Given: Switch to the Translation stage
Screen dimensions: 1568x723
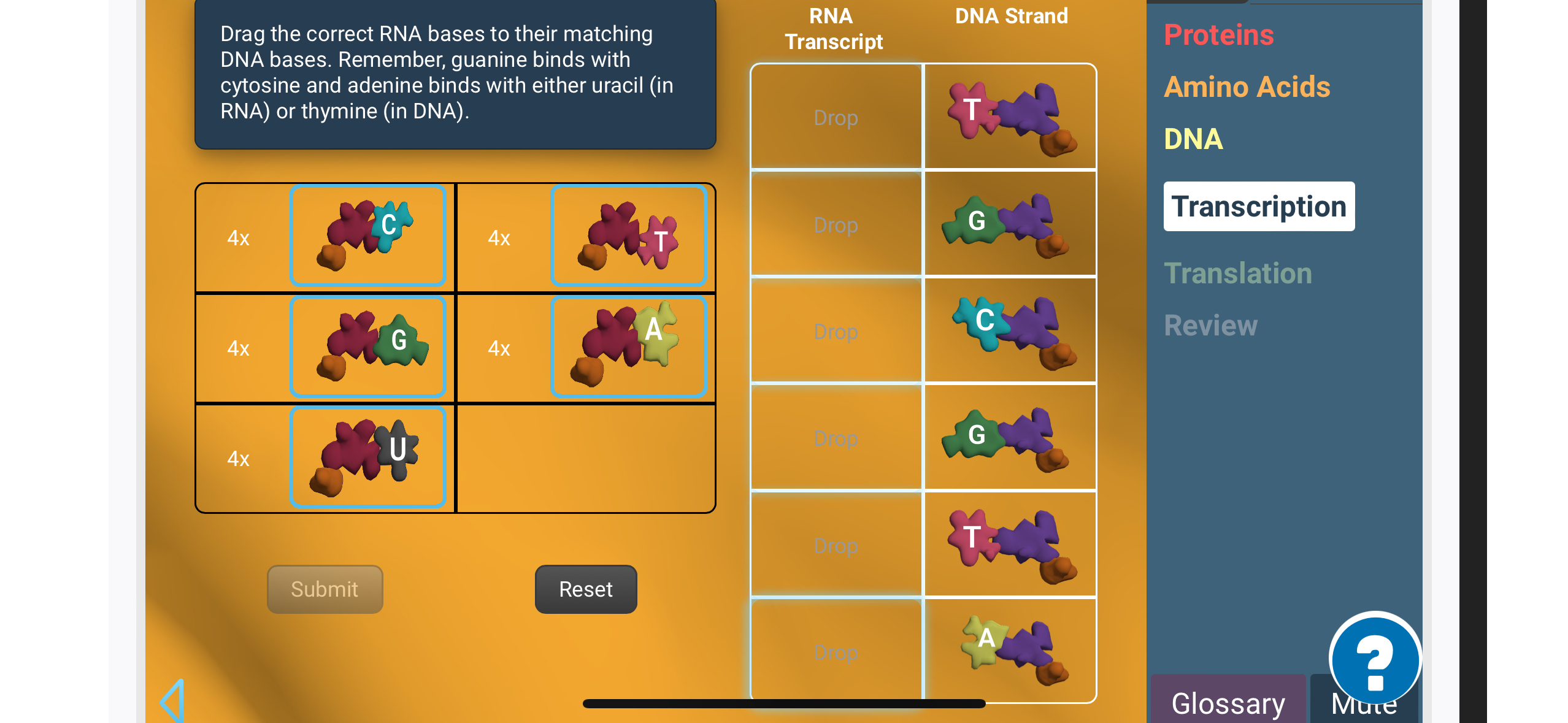Looking at the screenshot, I should (x=1238, y=274).
